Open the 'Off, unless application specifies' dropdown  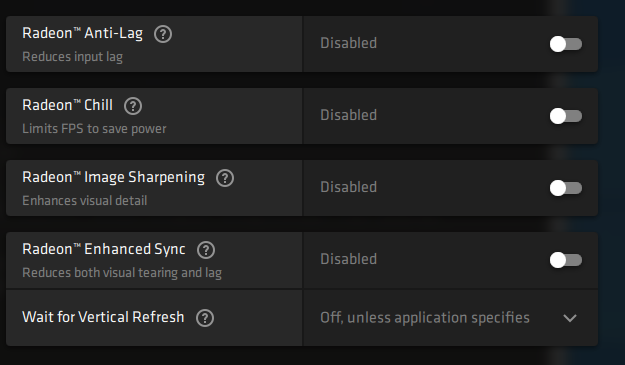[450, 318]
